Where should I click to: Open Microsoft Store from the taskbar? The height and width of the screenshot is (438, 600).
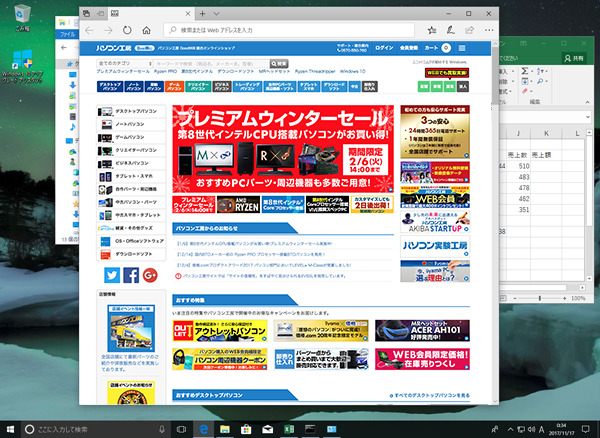coord(246,429)
